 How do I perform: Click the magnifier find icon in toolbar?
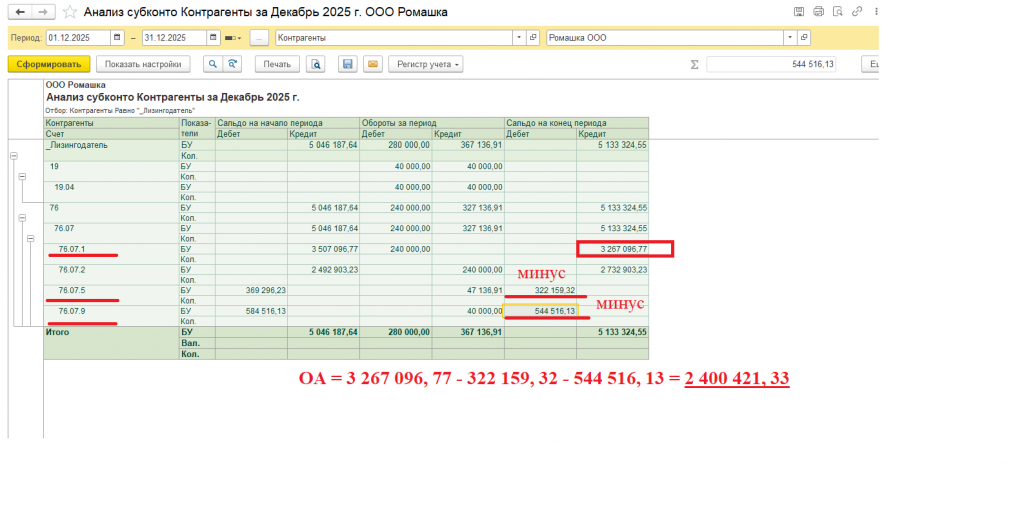click(212, 64)
